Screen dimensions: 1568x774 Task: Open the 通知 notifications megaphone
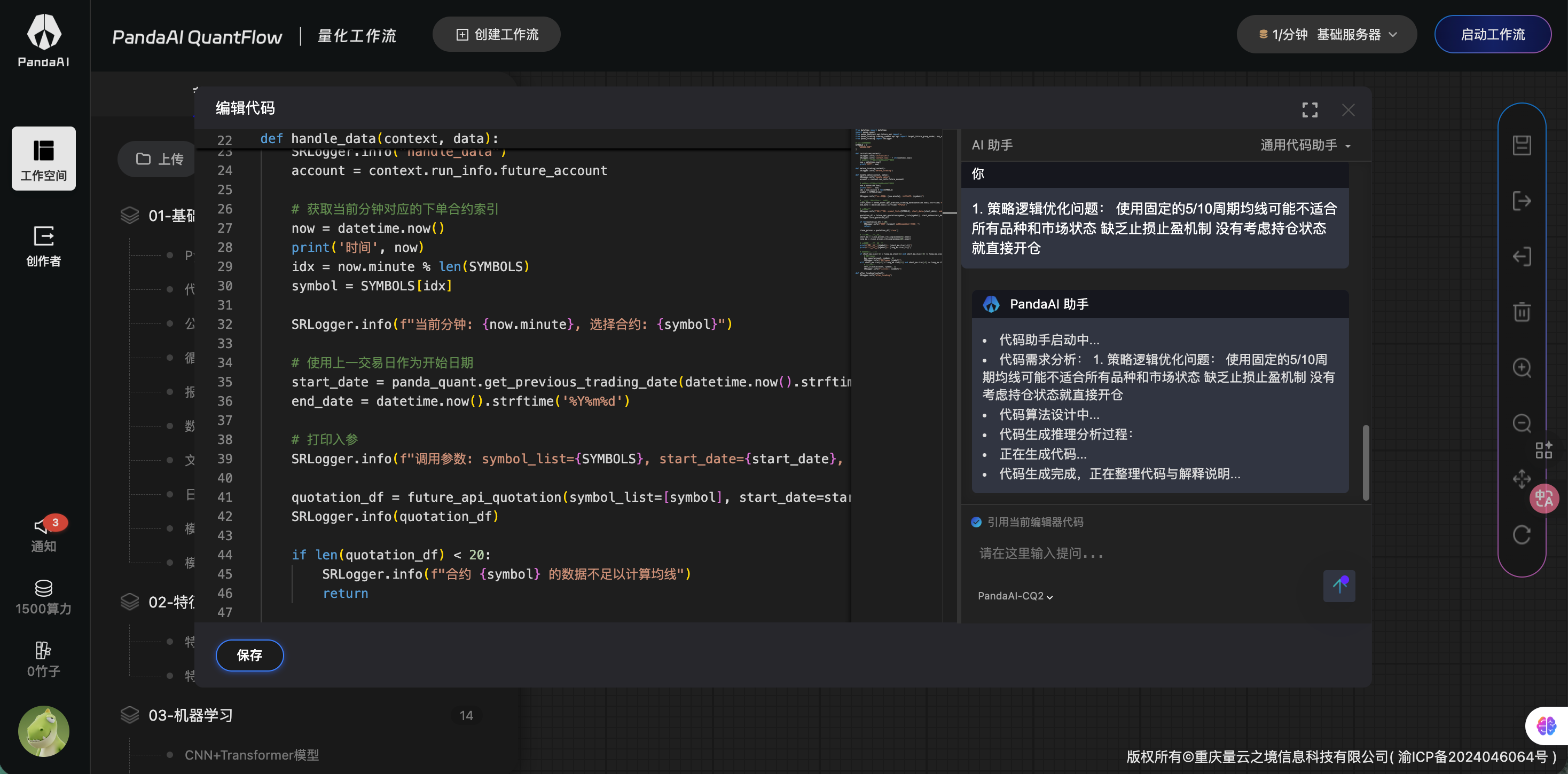pyautogui.click(x=44, y=534)
